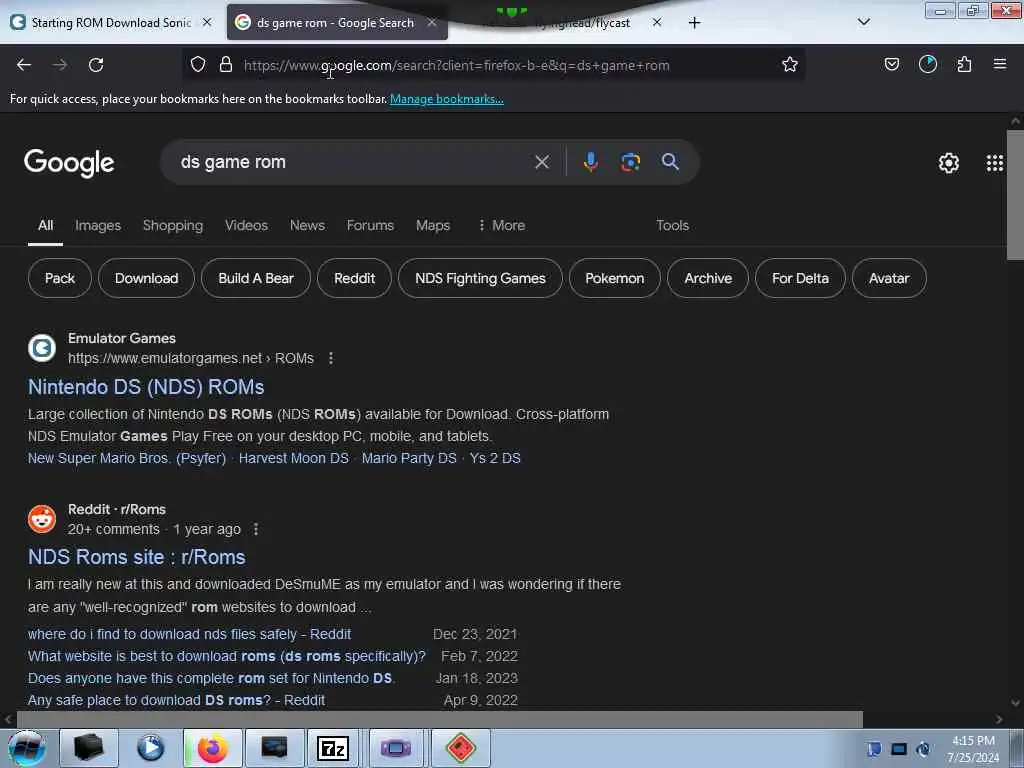Start a Google voice search
Image resolution: width=1024 pixels, height=768 pixels.
pyautogui.click(x=590, y=162)
